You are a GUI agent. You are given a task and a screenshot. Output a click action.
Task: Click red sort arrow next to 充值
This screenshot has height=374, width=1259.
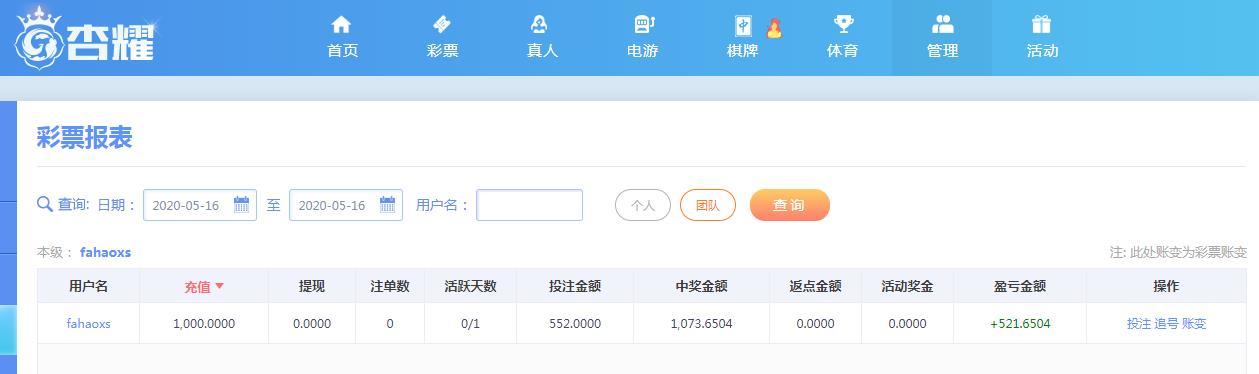coord(219,286)
